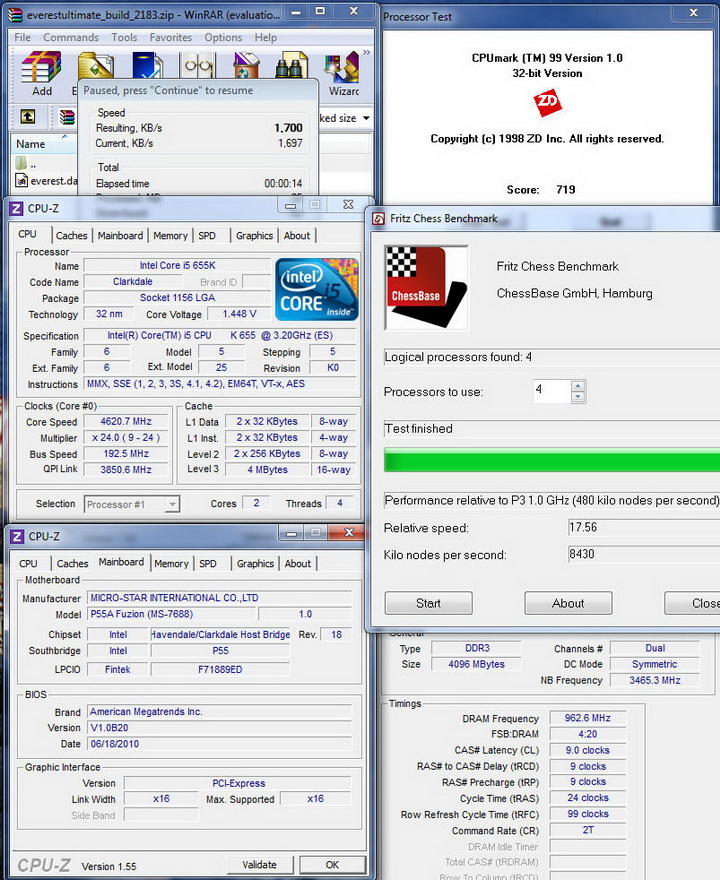720x880 pixels.
Task: Switch to Caches tab in upper CPU-Z
Action: pyautogui.click(x=71, y=236)
